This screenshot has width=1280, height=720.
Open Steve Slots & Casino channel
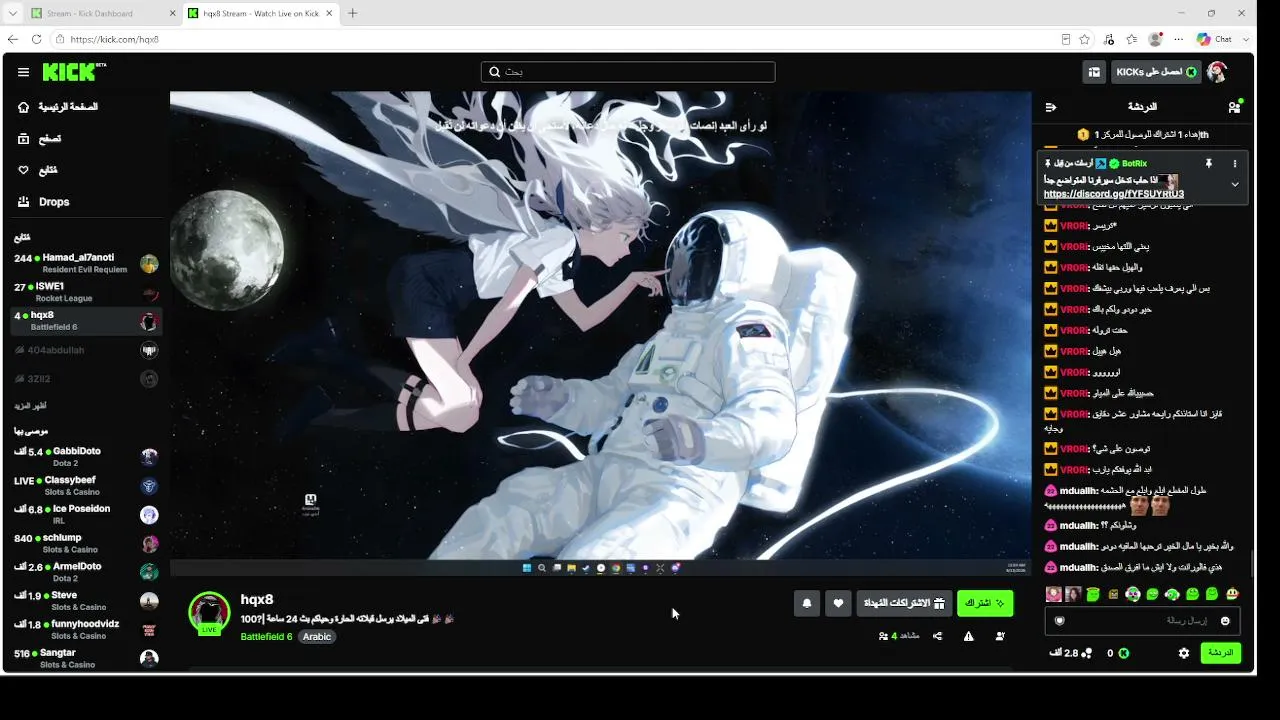coord(86,601)
